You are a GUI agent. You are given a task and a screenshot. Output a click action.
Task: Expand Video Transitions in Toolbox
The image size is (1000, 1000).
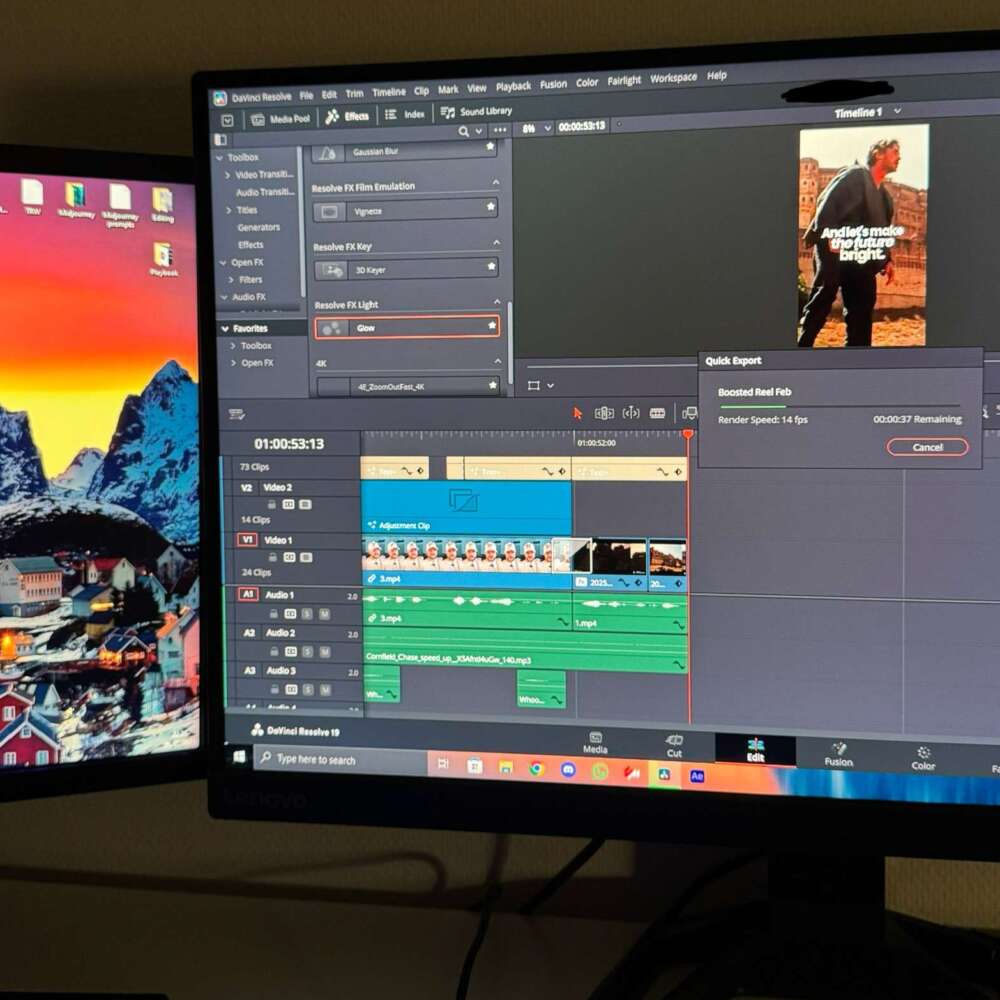point(228,175)
